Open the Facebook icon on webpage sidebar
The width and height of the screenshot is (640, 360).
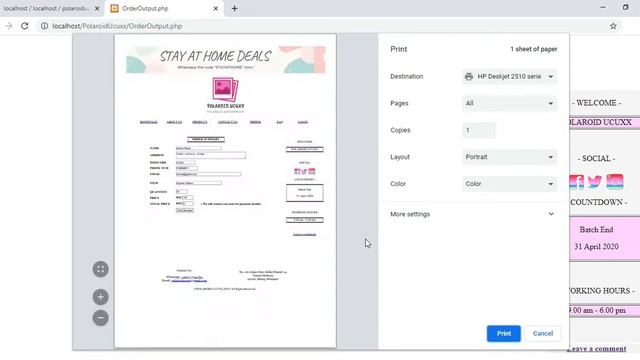click(x=577, y=182)
